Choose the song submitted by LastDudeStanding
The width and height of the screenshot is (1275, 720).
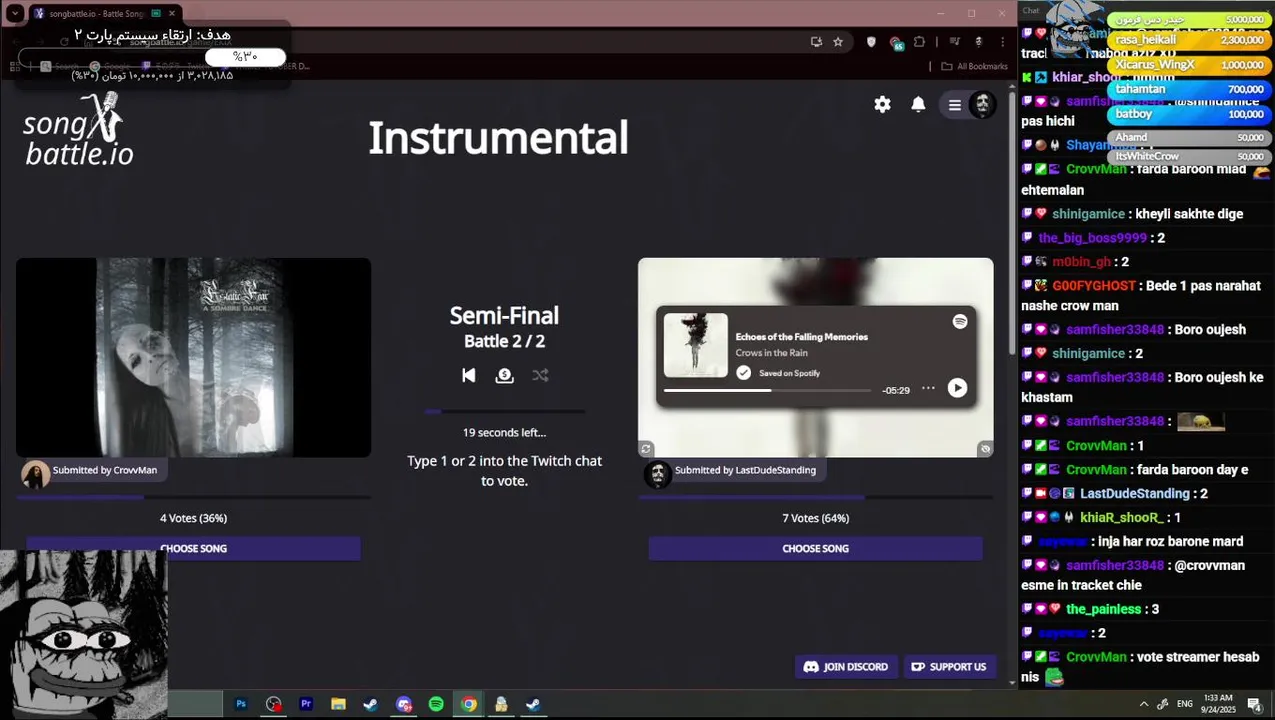[815, 548]
